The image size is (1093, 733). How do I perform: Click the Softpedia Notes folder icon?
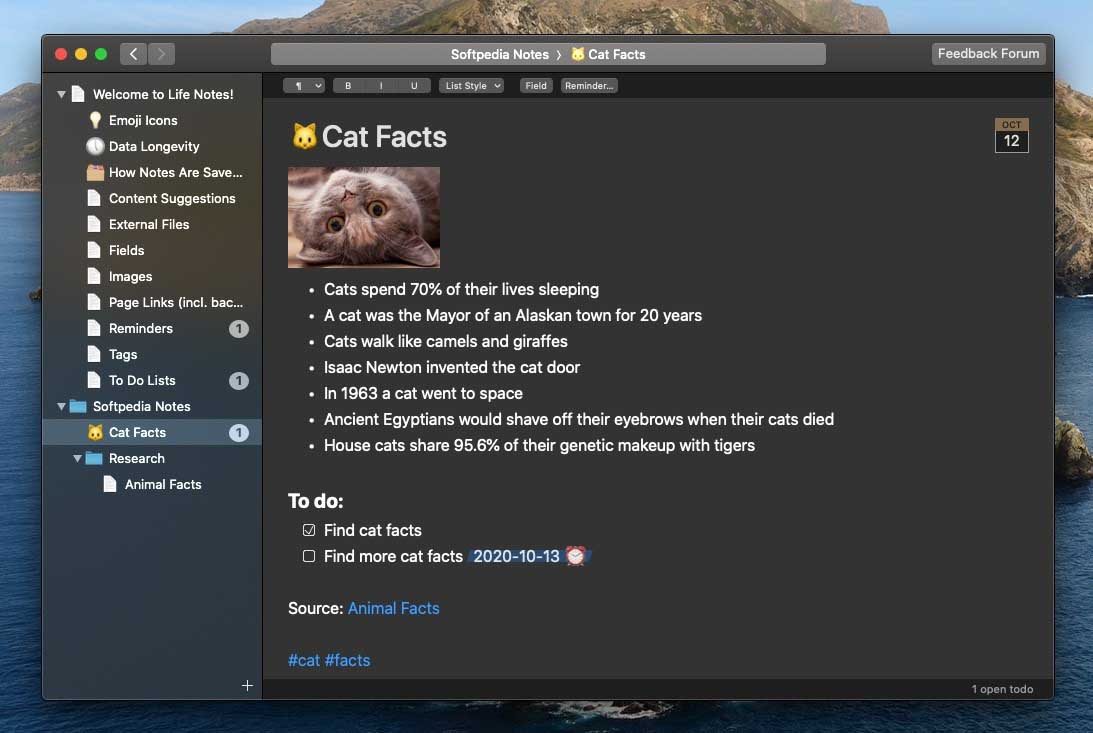click(78, 406)
